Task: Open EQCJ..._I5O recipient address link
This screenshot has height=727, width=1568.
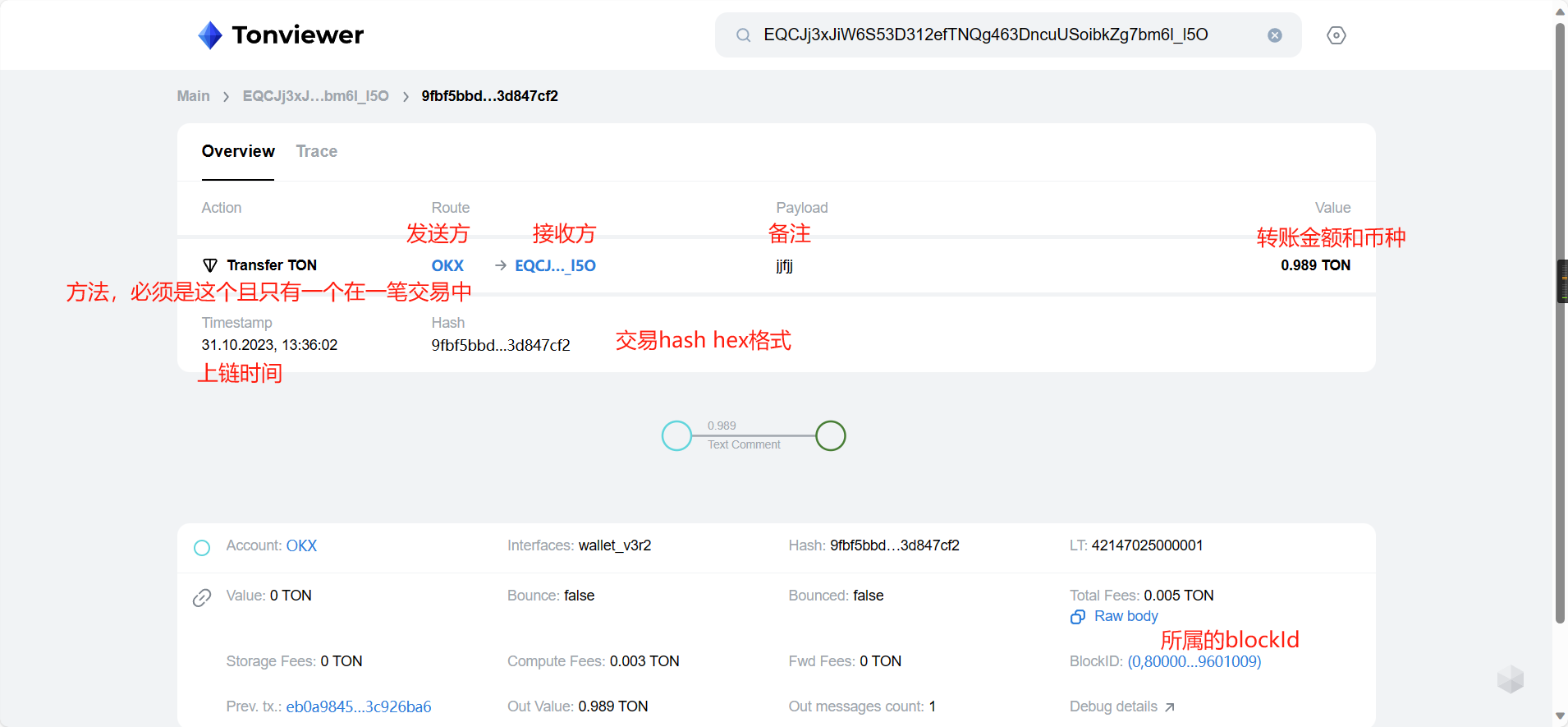Action: [555, 265]
